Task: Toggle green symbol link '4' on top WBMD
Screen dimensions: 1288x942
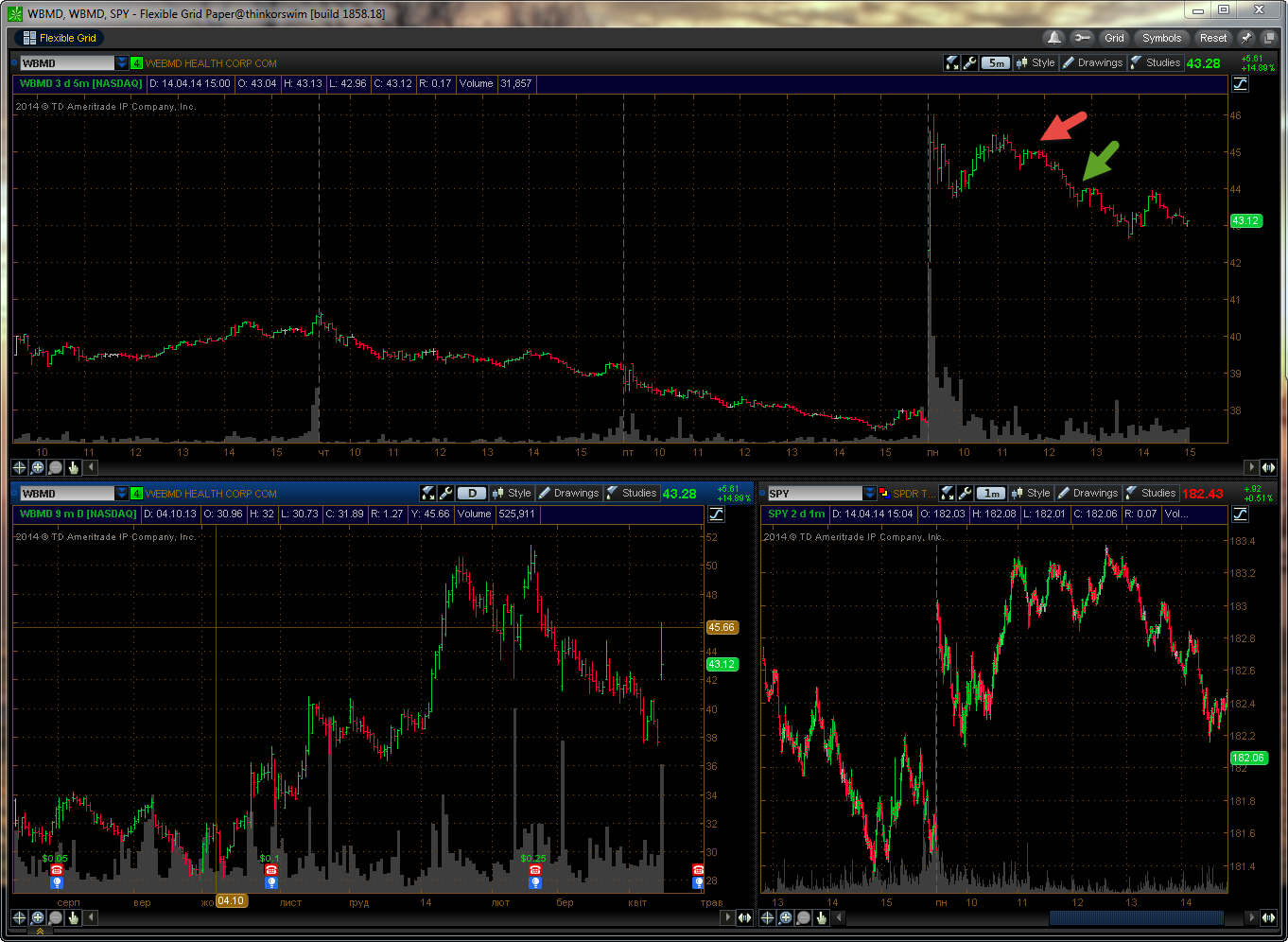Action: (x=136, y=63)
